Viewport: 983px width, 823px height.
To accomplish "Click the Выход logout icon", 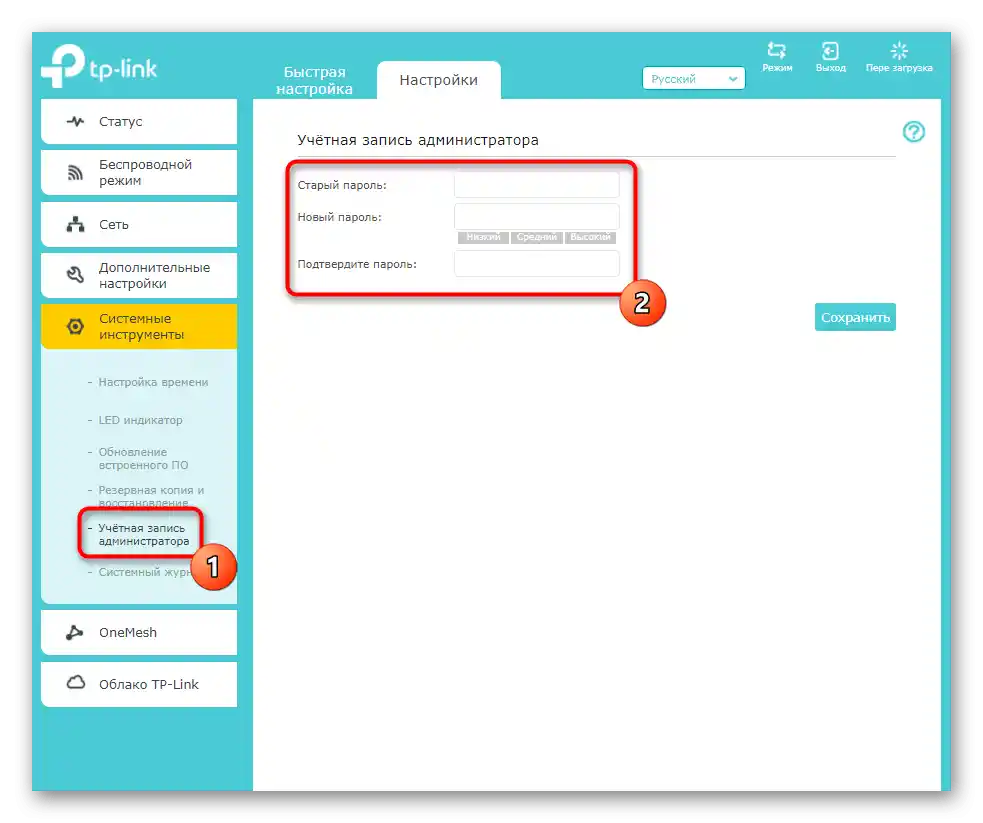I will click(830, 50).
